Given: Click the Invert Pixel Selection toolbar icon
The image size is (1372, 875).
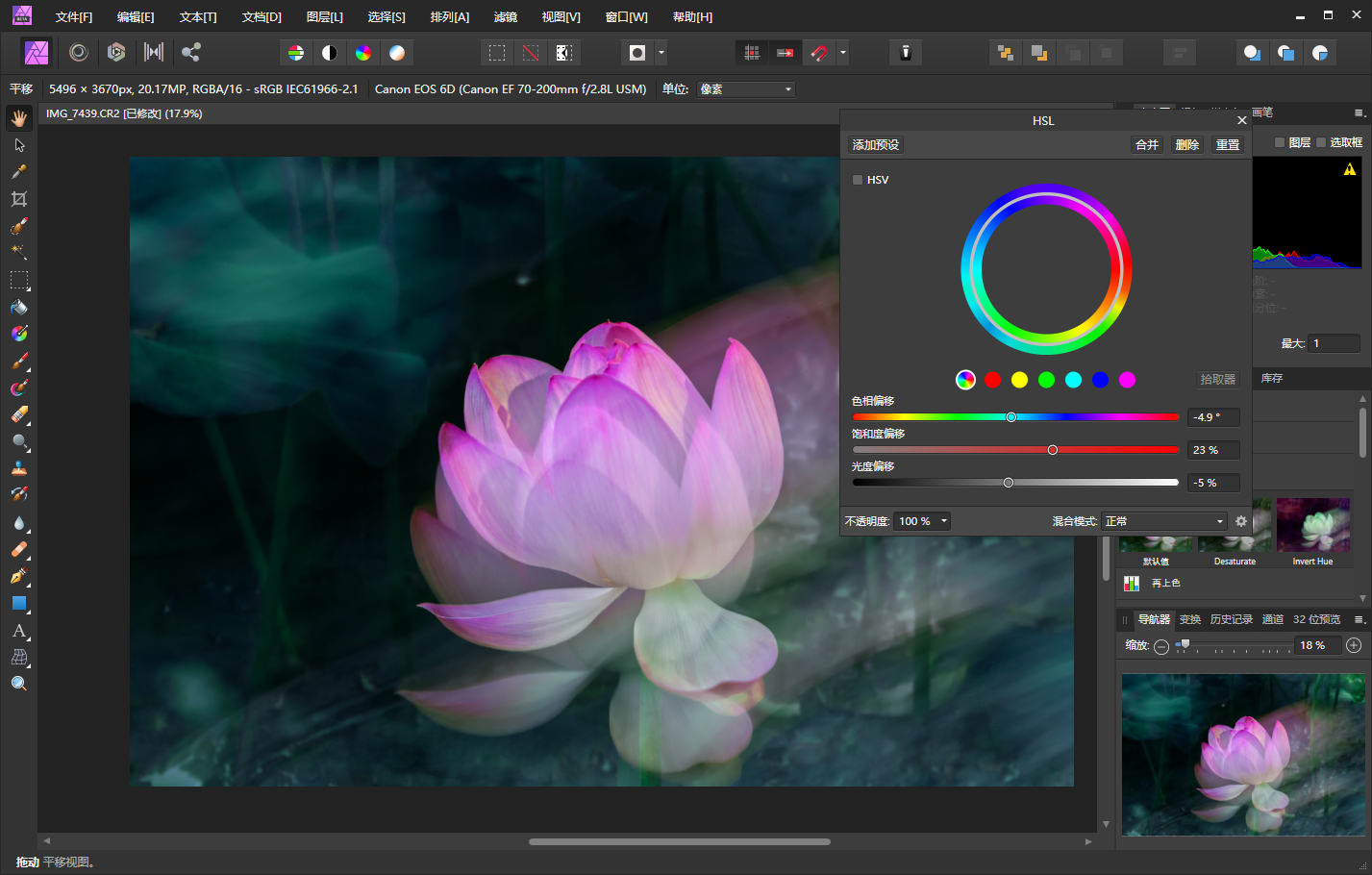Looking at the screenshot, I should click(564, 53).
